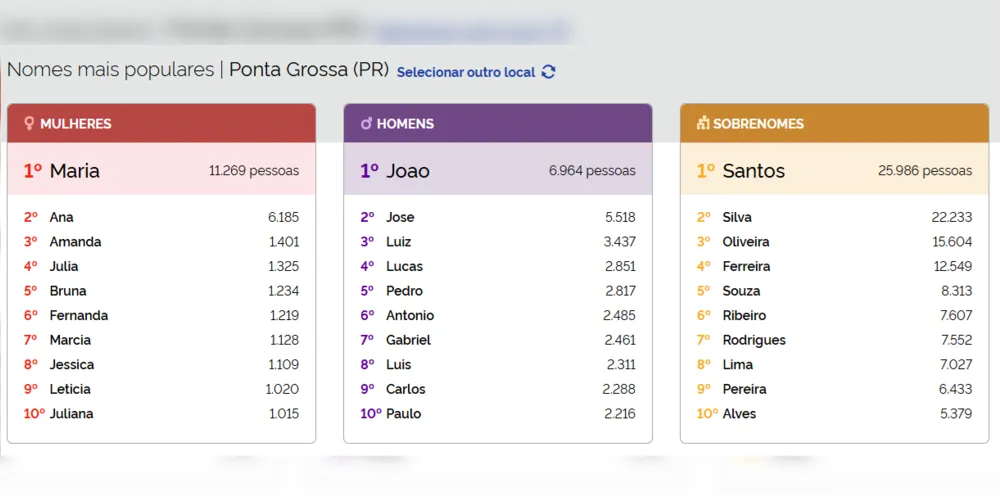Click the 1º Santos top surname row
Screen dimensions: 1000x500
(835, 169)
